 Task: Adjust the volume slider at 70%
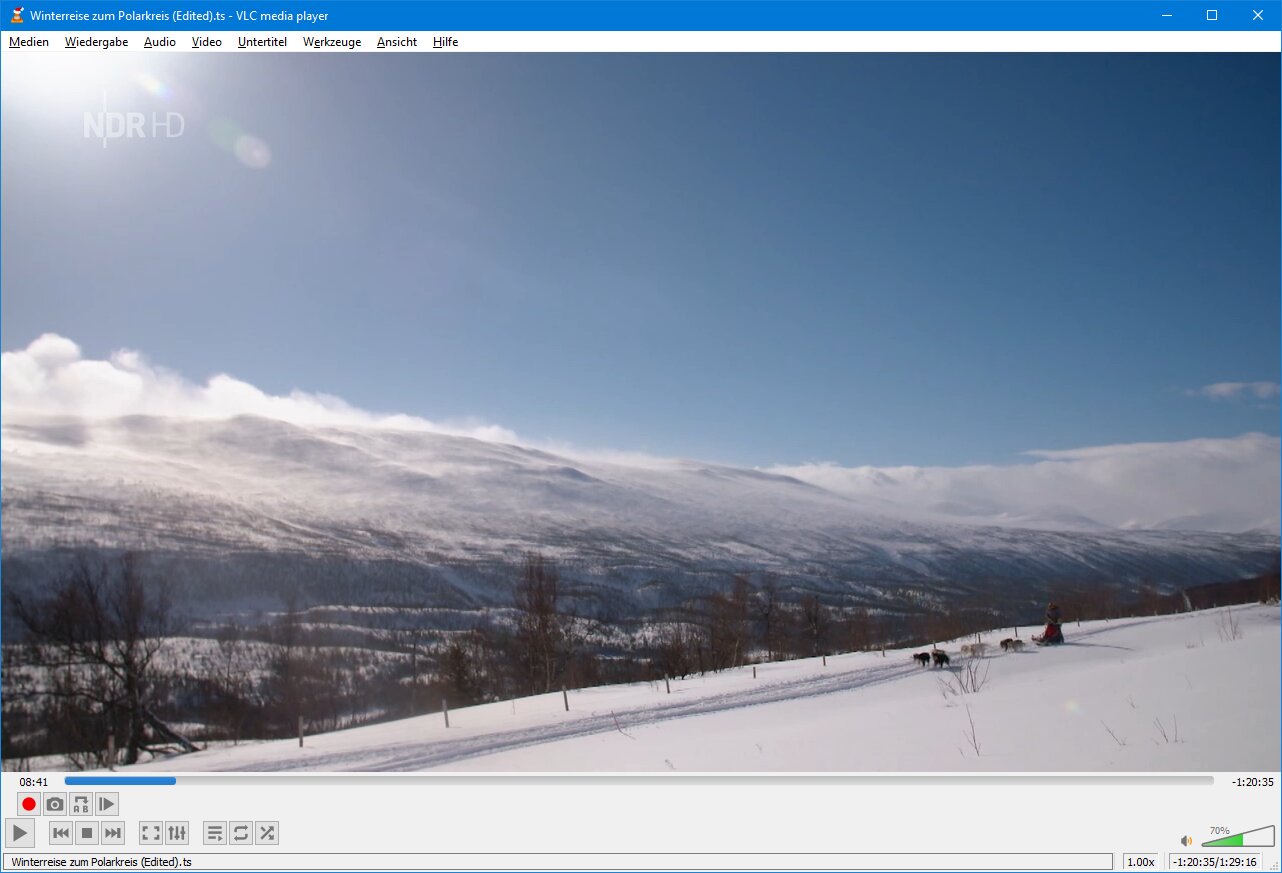[1242, 838]
